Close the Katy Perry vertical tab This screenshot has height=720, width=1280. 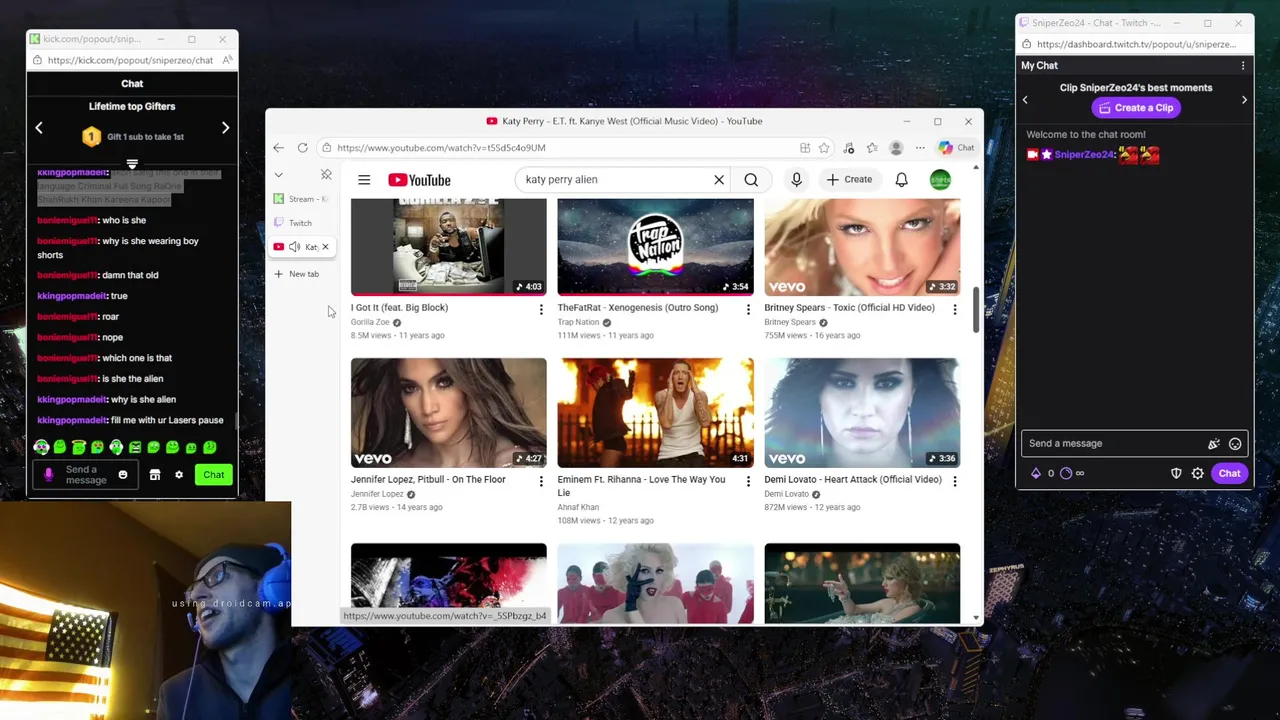pos(325,247)
